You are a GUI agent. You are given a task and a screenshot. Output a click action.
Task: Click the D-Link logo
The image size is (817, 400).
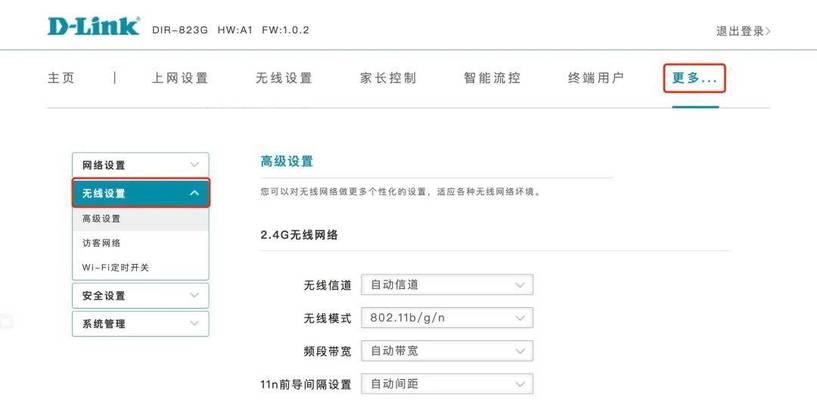click(93, 26)
